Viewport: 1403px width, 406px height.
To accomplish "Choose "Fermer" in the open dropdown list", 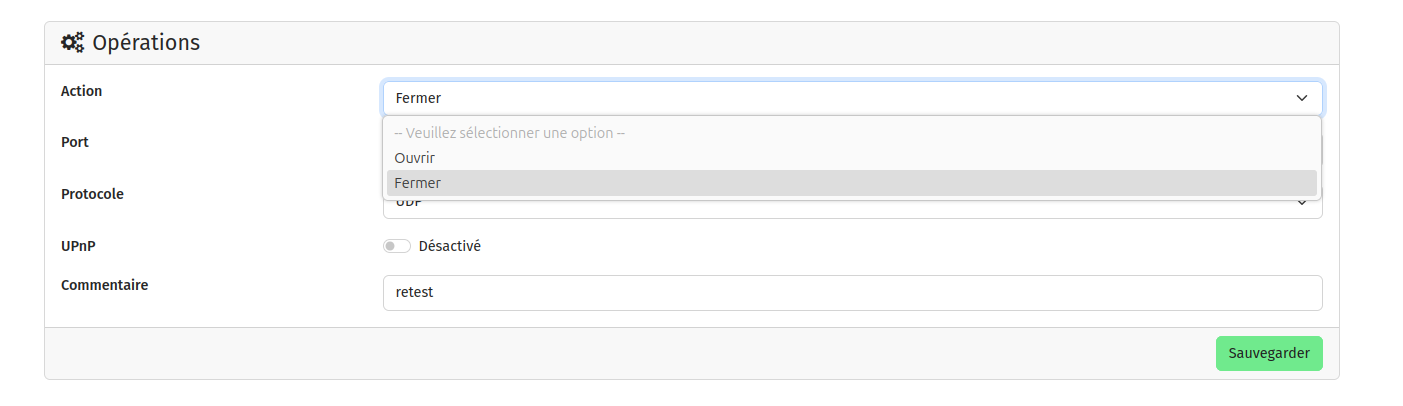I will coord(417,183).
